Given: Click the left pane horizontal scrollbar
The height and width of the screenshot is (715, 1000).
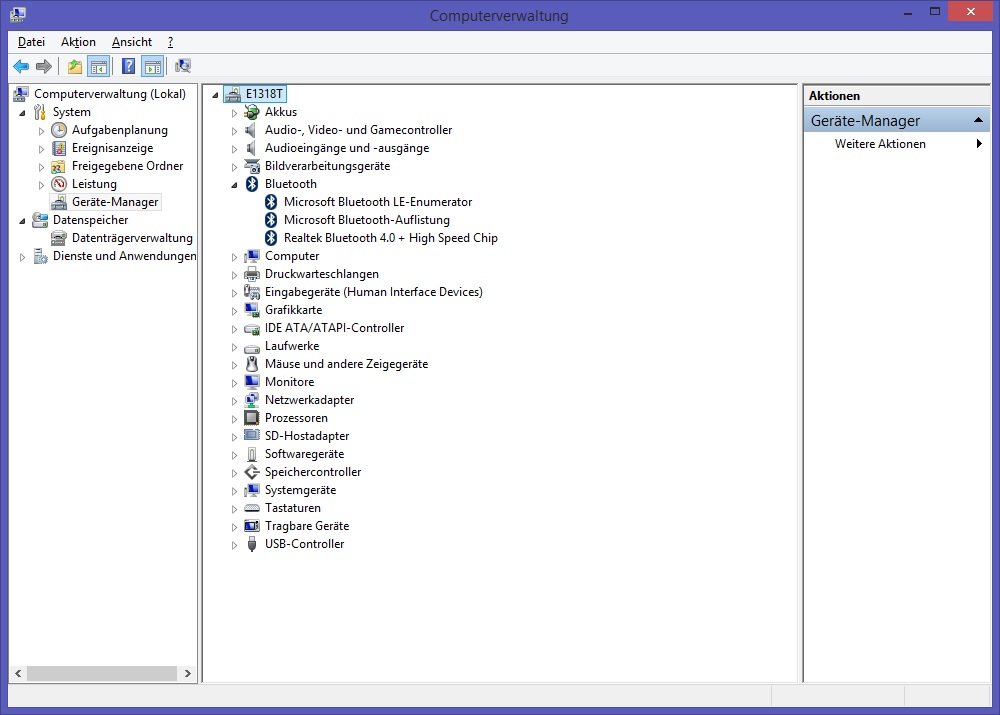Looking at the screenshot, I should click(100, 671).
